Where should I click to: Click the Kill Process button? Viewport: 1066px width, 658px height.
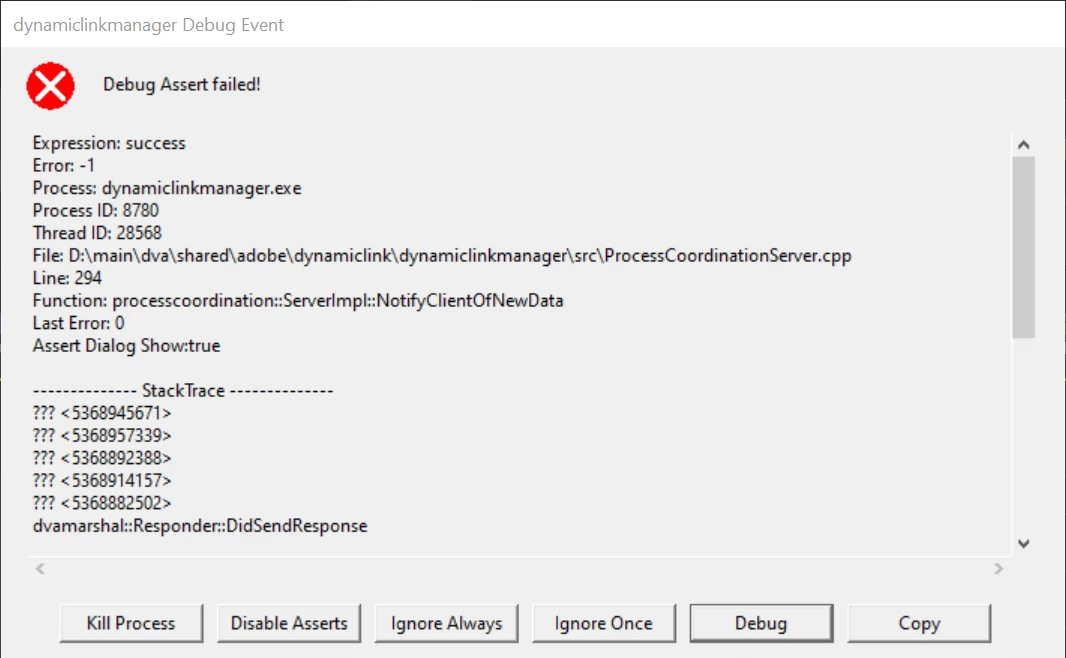(131, 623)
